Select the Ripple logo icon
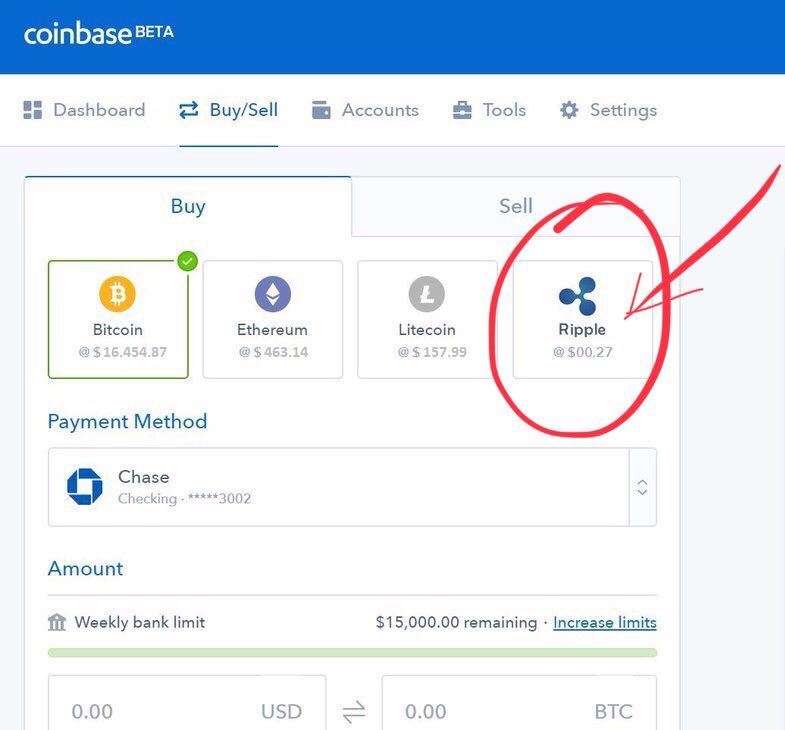 pos(578,295)
